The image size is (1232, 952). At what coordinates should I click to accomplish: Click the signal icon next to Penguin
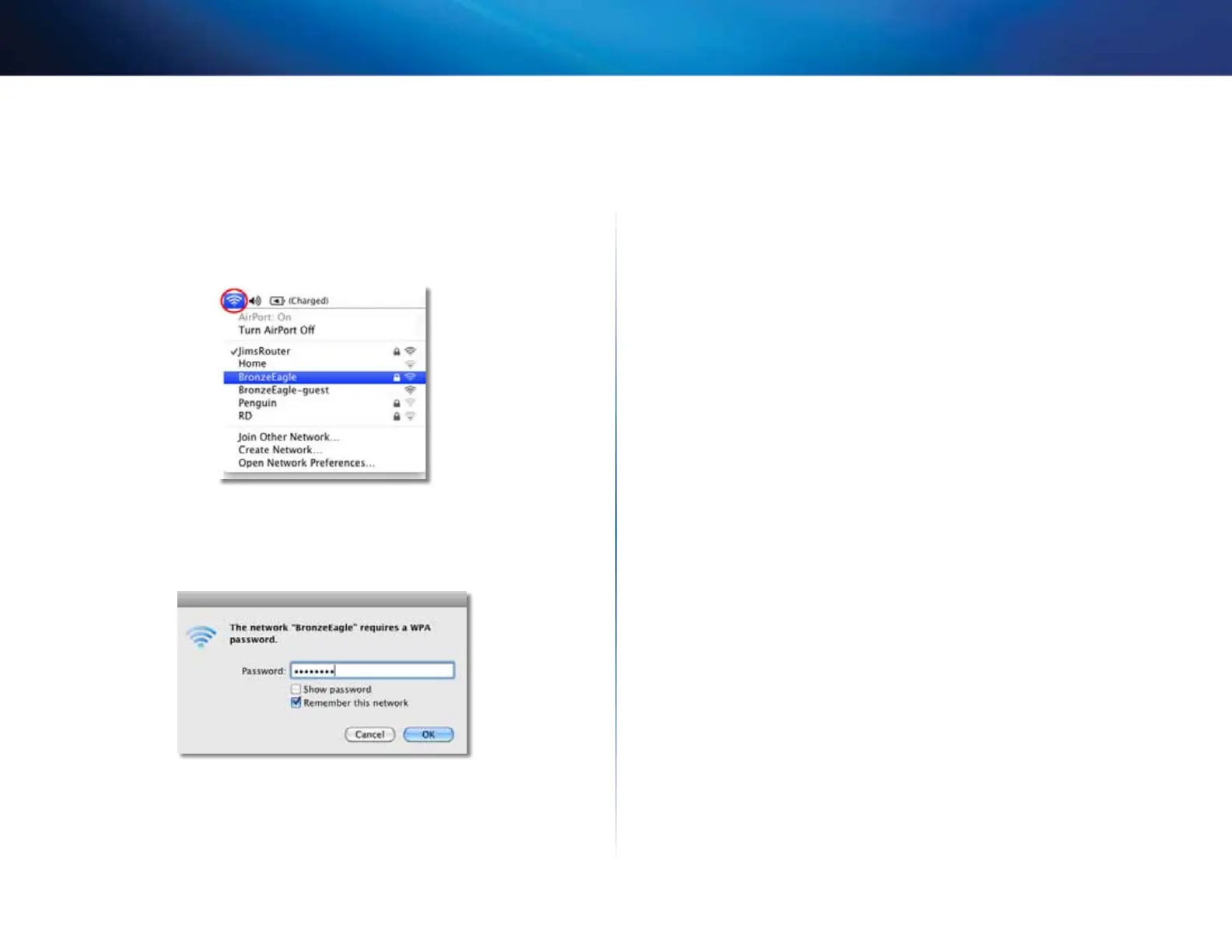point(411,404)
